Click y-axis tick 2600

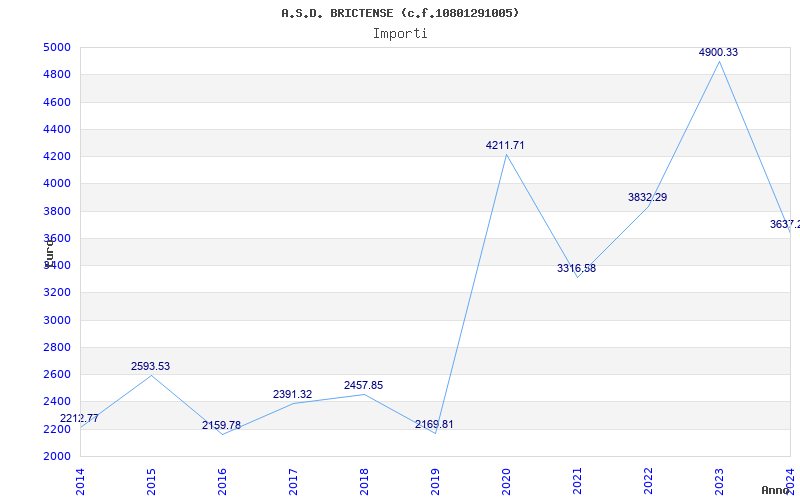tap(56, 374)
